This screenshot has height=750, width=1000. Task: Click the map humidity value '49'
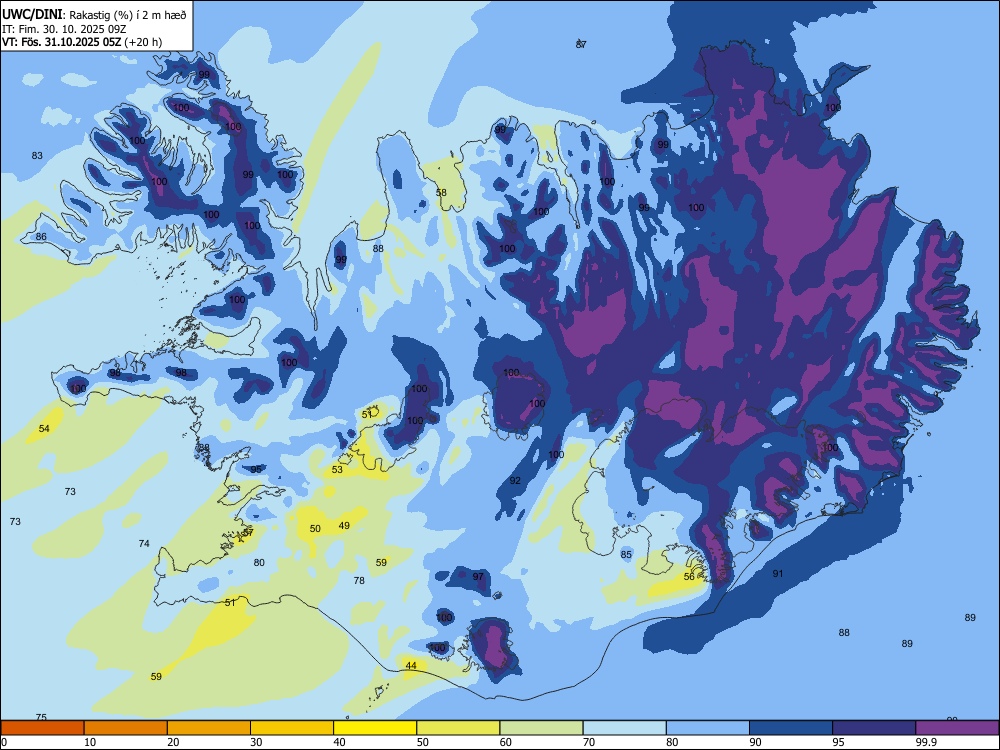click(344, 526)
